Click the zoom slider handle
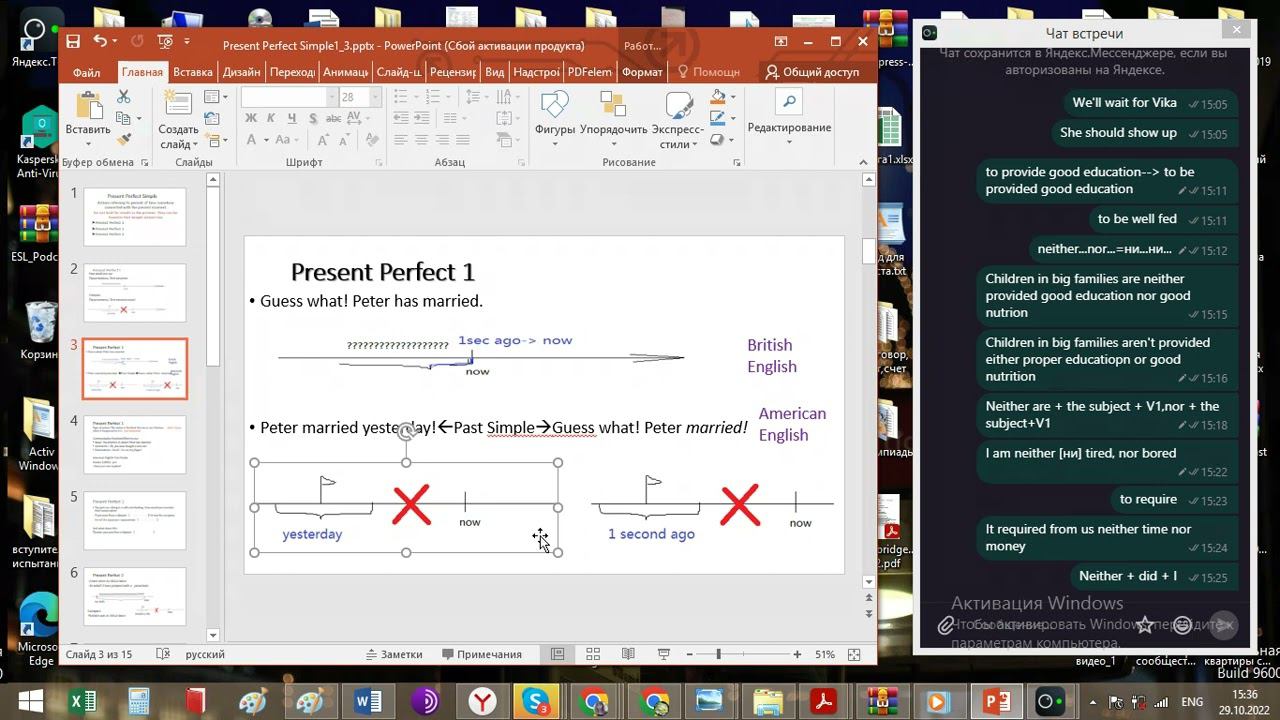This screenshot has width=1280, height=720. (x=718, y=654)
